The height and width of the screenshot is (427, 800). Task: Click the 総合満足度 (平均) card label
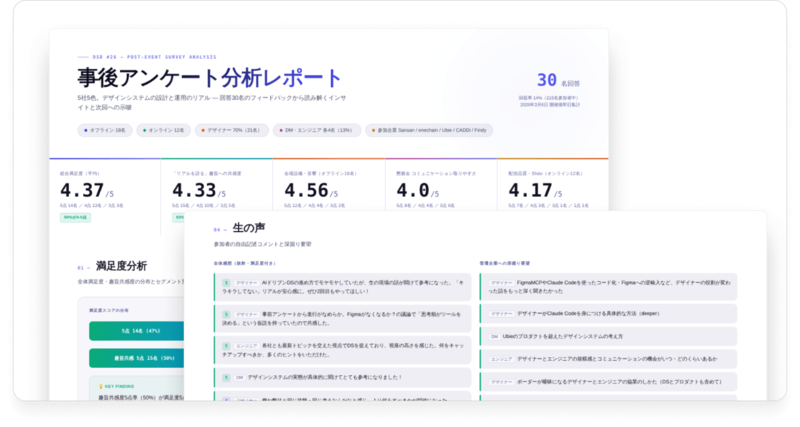click(80, 173)
